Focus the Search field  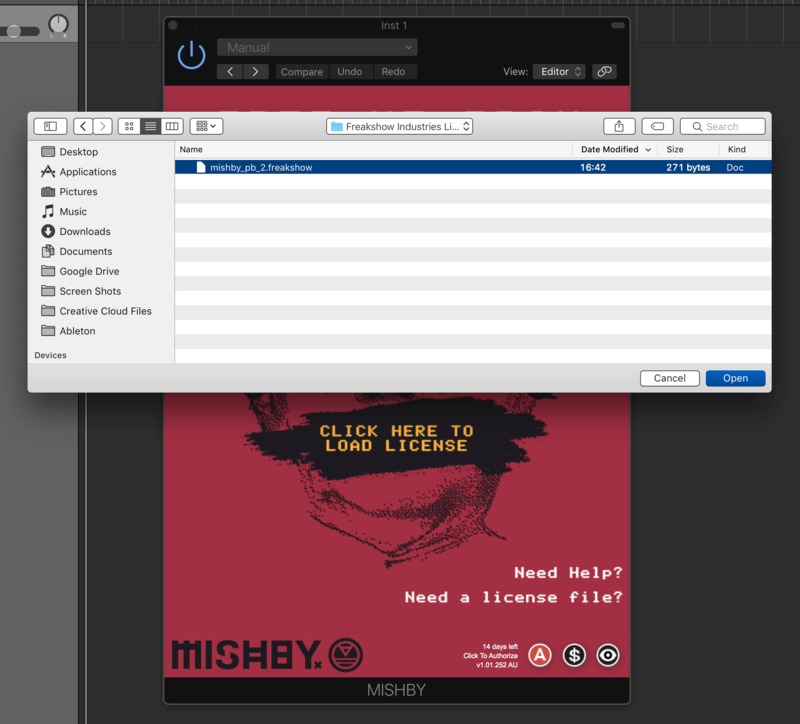point(722,126)
